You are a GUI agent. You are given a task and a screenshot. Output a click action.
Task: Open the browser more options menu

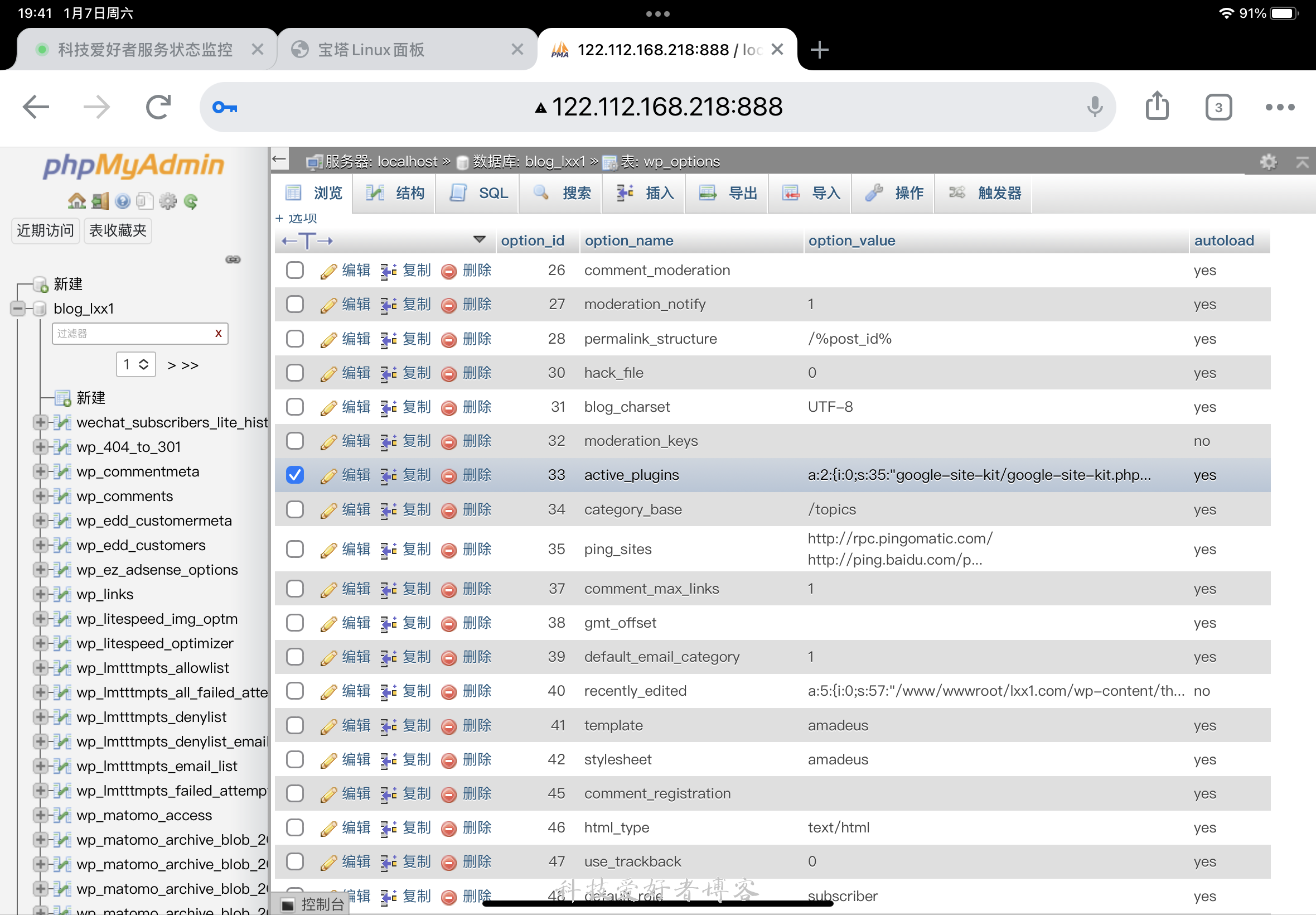tap(1280, 107)
